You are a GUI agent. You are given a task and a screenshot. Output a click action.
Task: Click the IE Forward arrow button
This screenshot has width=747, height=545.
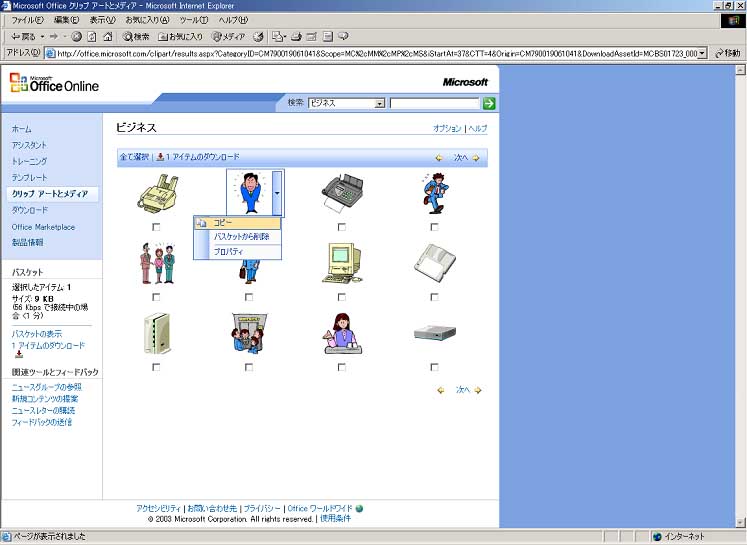pos(53,36)
